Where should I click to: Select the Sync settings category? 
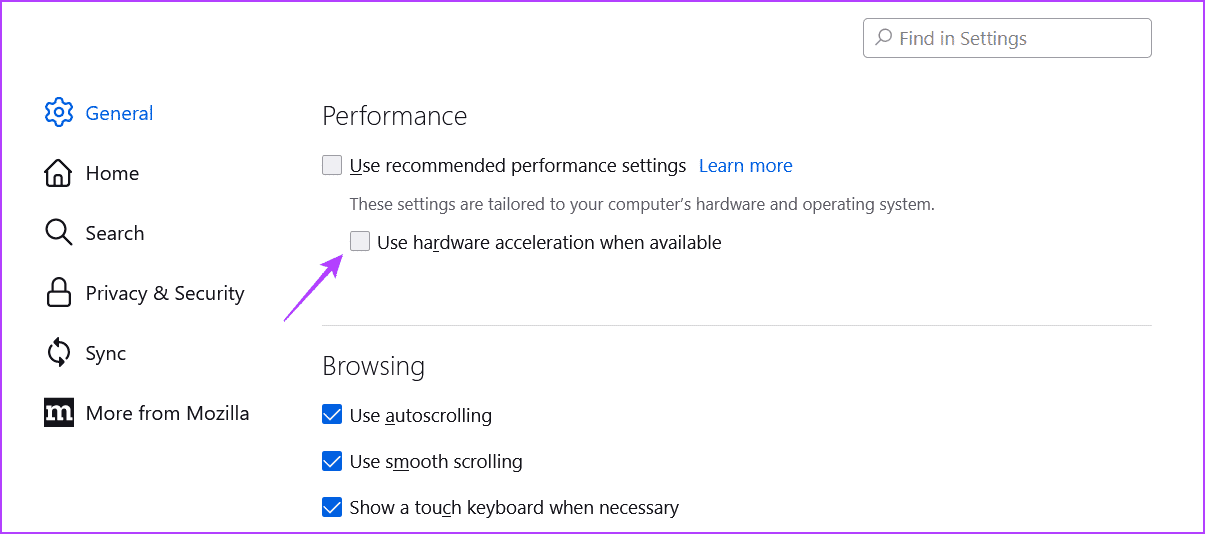pos(106,353)
